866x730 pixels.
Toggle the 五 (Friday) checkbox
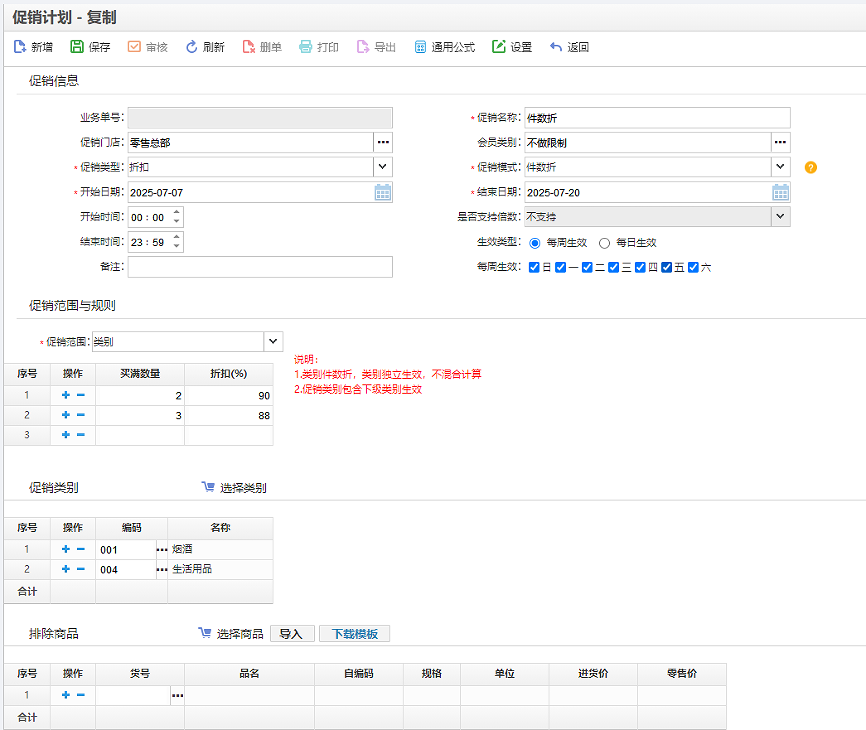coord(667,267)
